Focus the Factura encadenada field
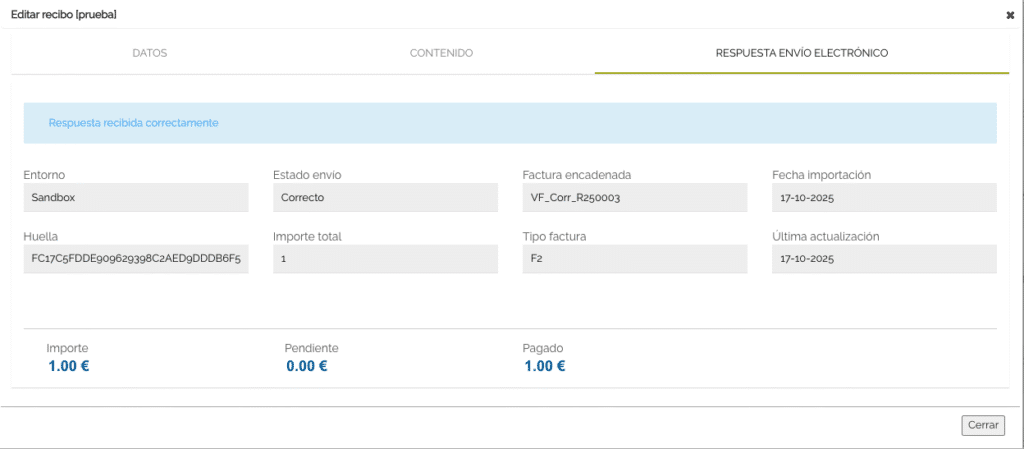The height and width of the screenshot is (449, 1024). tap(635, 198)
